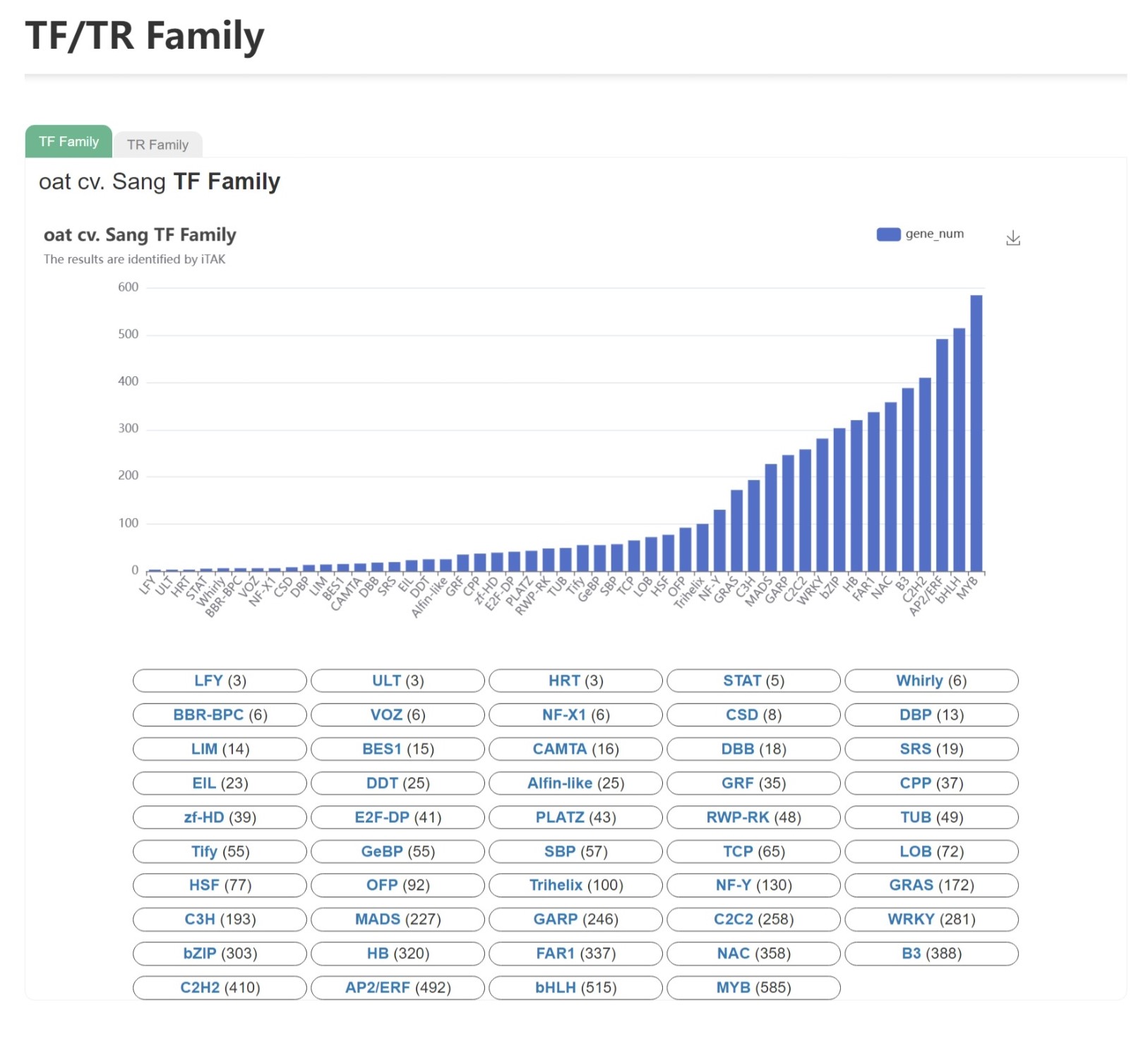Select the WRKY (281) family button
This screenshot has height=1046, width=1148.
coord(931,919)
